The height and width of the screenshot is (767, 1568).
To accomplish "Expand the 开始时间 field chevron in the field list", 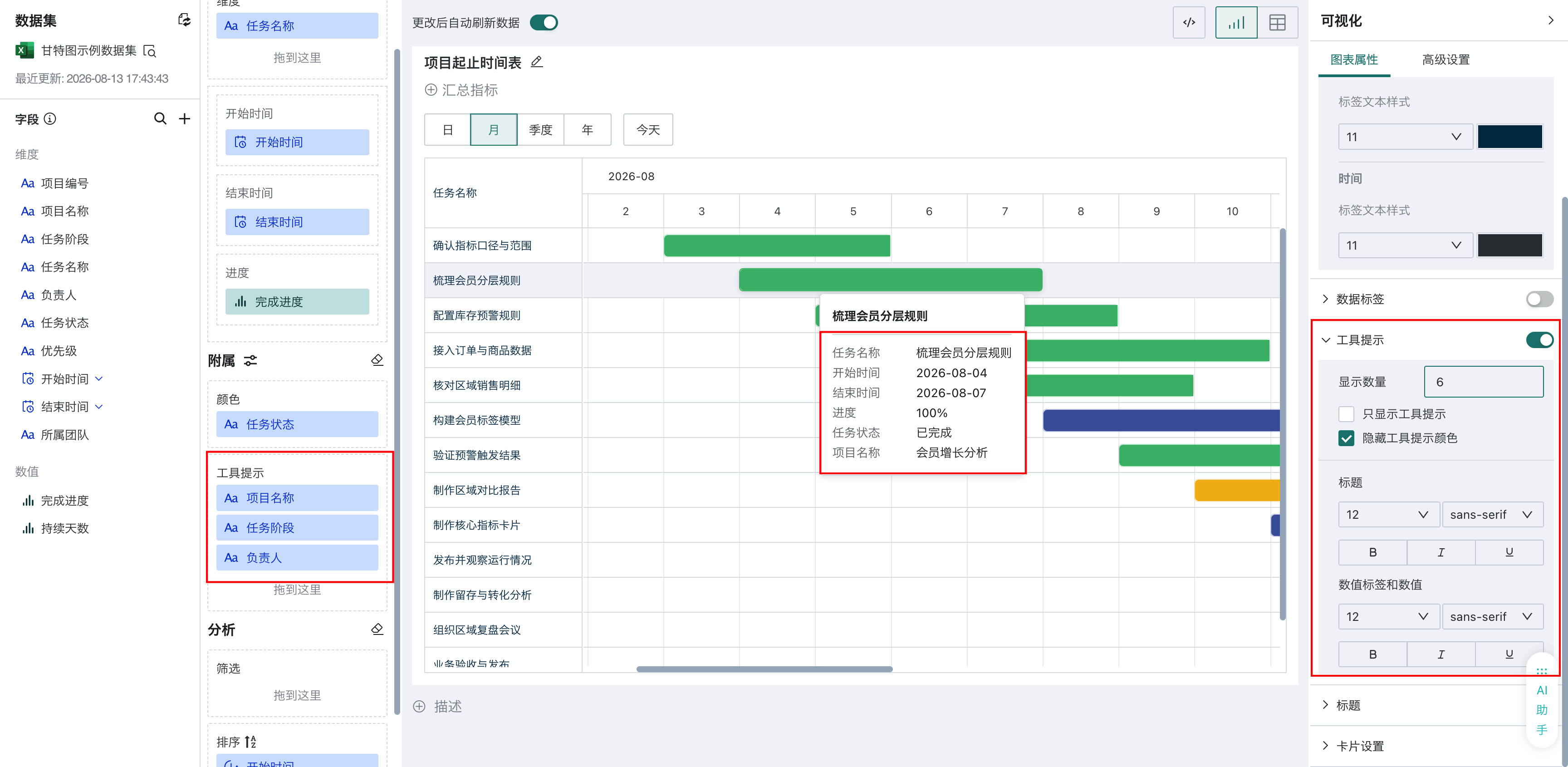I will click(99, 379).
